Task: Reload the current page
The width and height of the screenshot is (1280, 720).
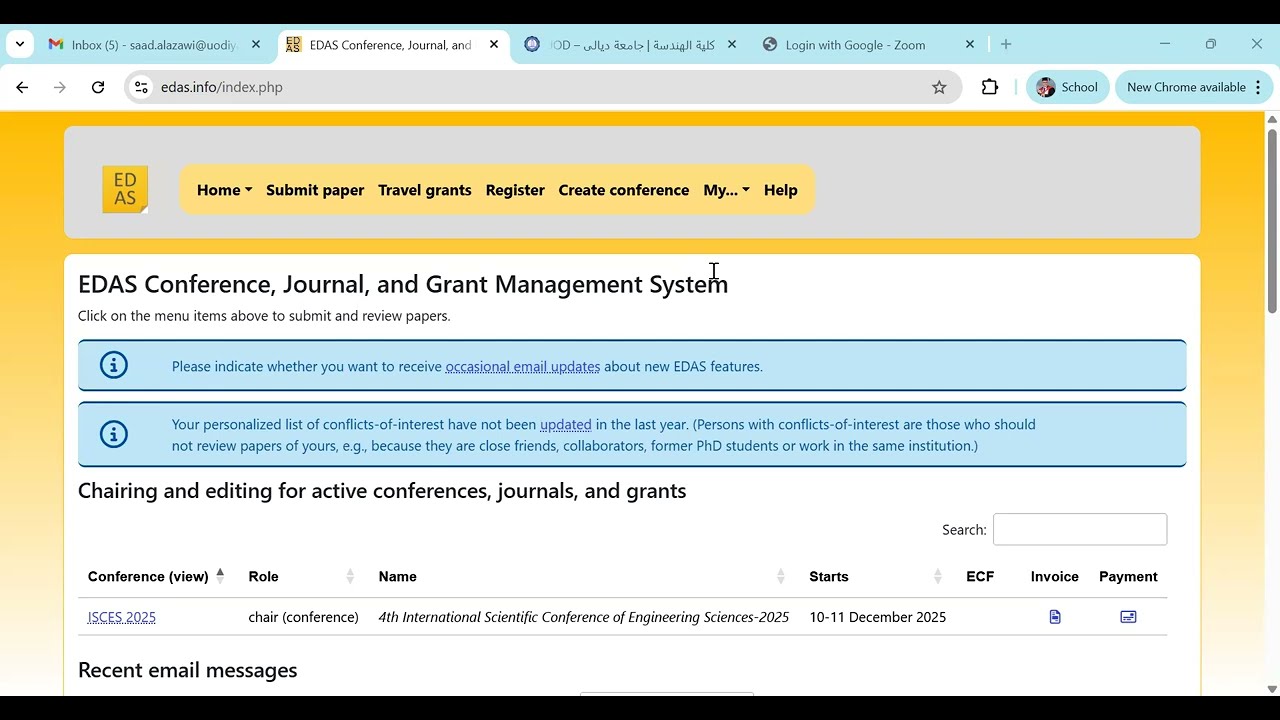Action: tap(98, 87)
